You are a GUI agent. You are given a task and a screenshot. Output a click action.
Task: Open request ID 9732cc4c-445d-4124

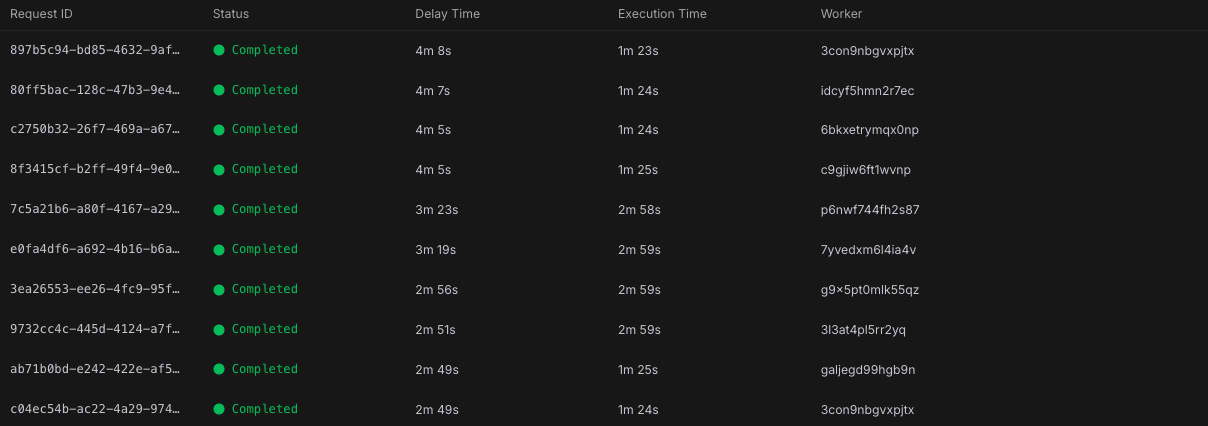click(95, 329)
